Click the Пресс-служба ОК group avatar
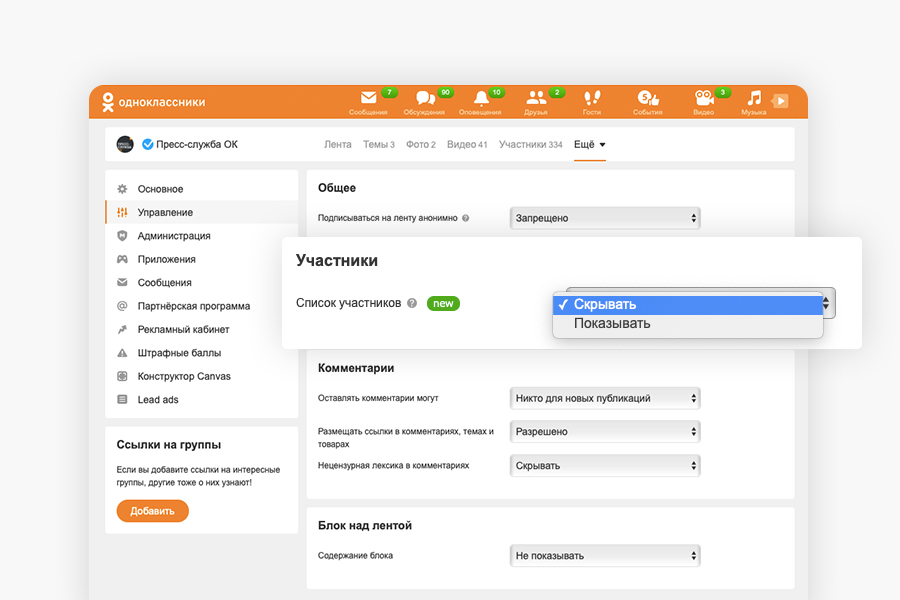Viewport: 900px width, 600px height. point(125,144)
